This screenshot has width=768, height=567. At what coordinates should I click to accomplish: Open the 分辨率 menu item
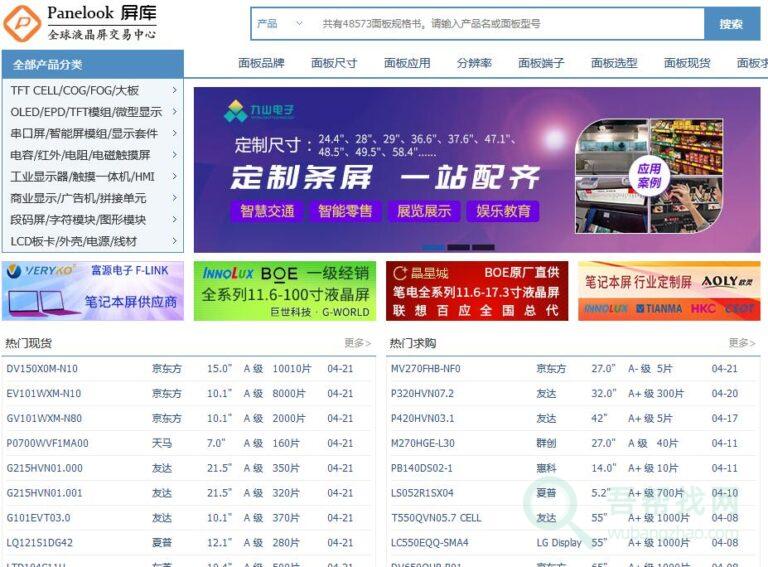tap(474, 63)
